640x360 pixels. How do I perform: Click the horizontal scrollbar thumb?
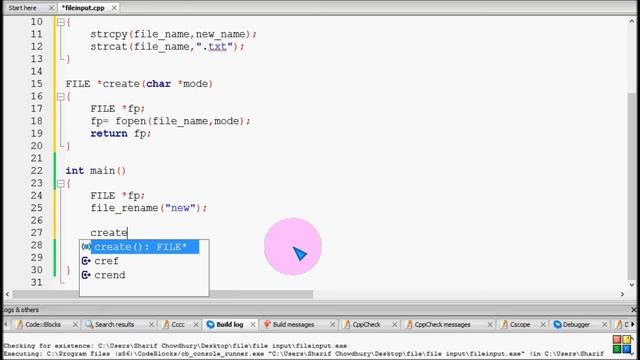[162, 294]
